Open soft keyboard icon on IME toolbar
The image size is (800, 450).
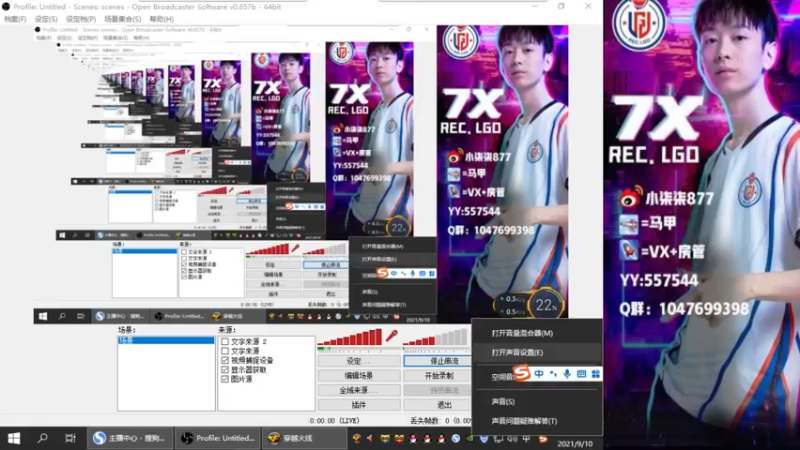(581, 374)
